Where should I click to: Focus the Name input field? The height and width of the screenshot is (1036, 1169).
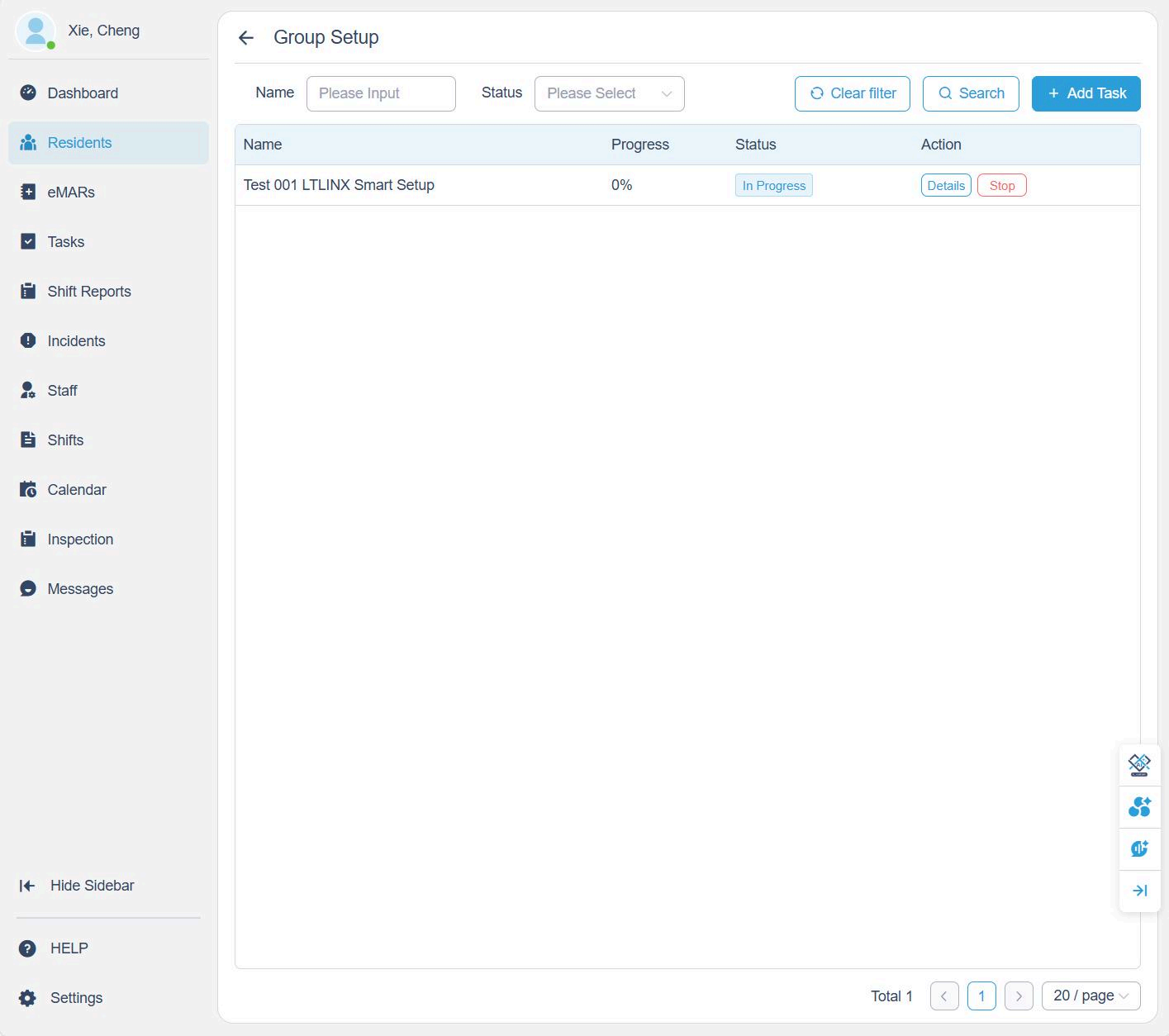(381, 93)
